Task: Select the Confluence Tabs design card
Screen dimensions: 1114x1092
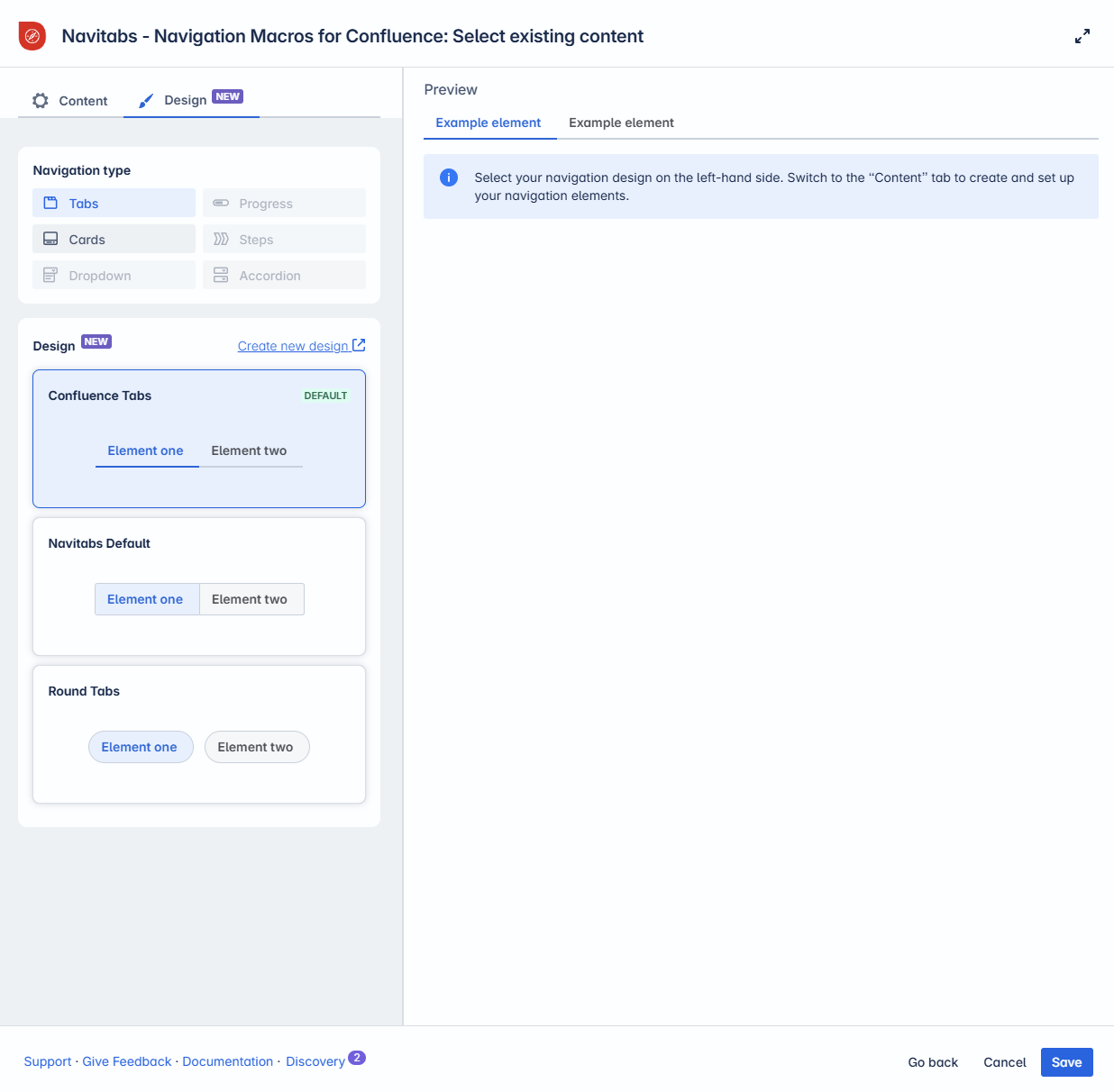Action: [199, 439]
